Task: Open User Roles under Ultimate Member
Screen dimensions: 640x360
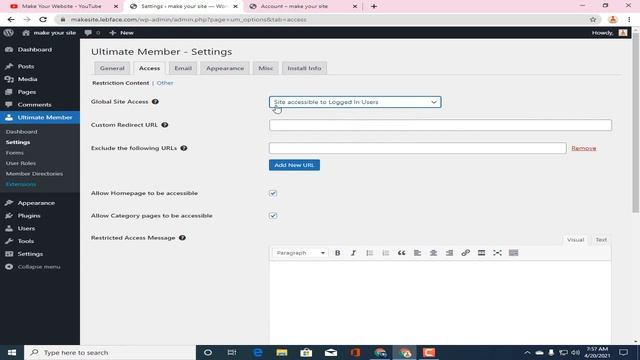Action: click(x=21, y=163)
